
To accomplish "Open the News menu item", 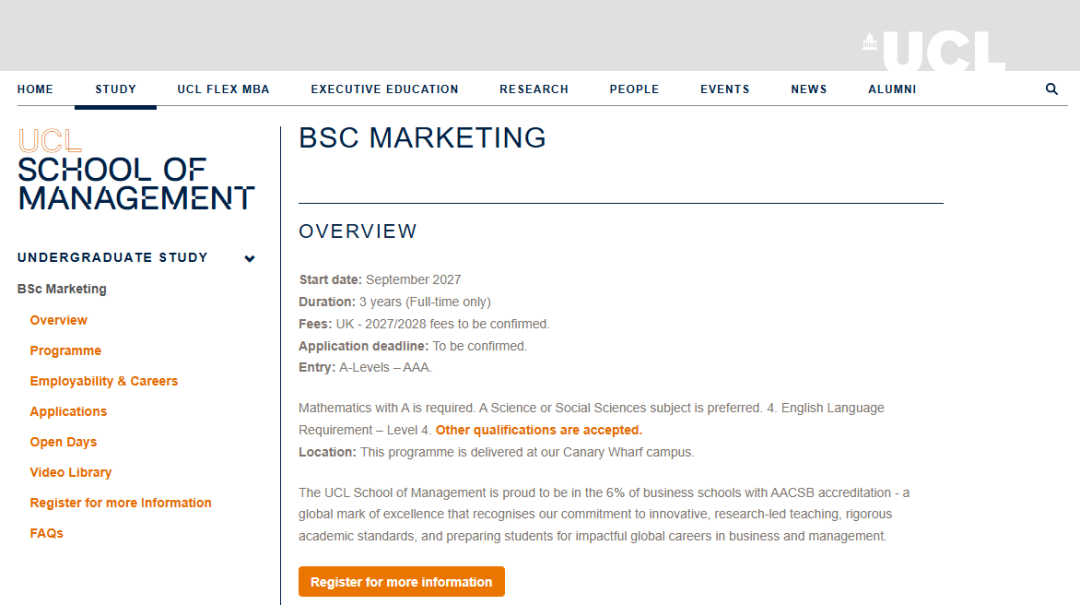I will click(x=809, y=90).
